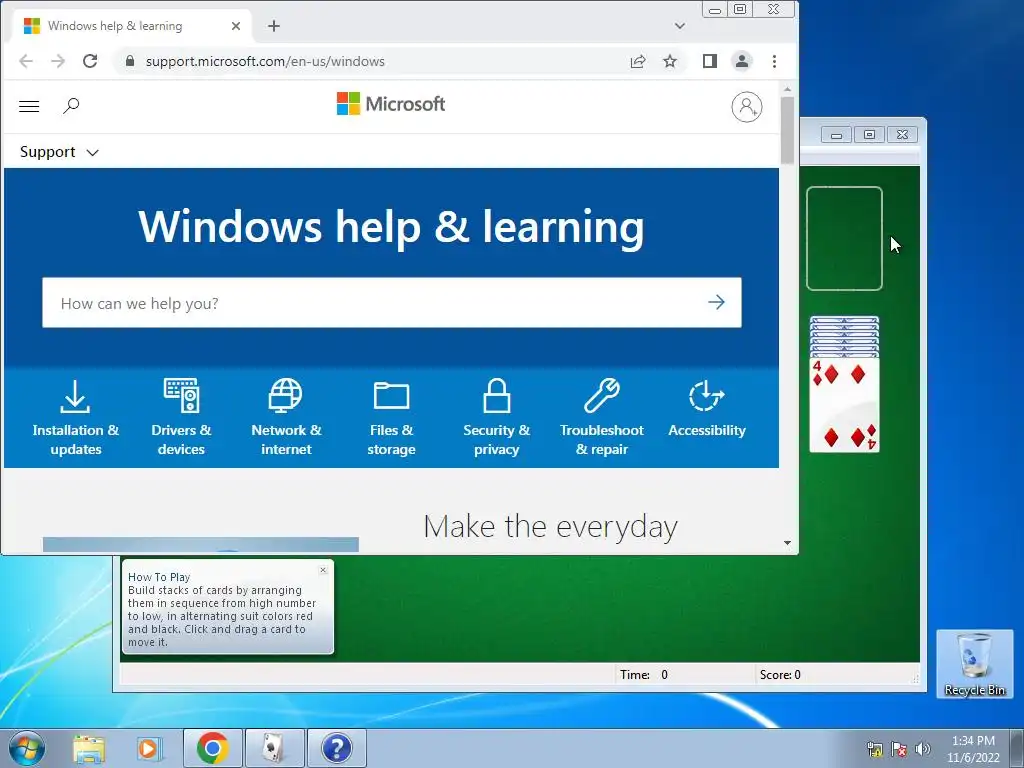Image resolution: width=1024 pixels, height=768 pixels.
Task: Click the vertical scrollbar thumb
Action: tap(787, 130)
